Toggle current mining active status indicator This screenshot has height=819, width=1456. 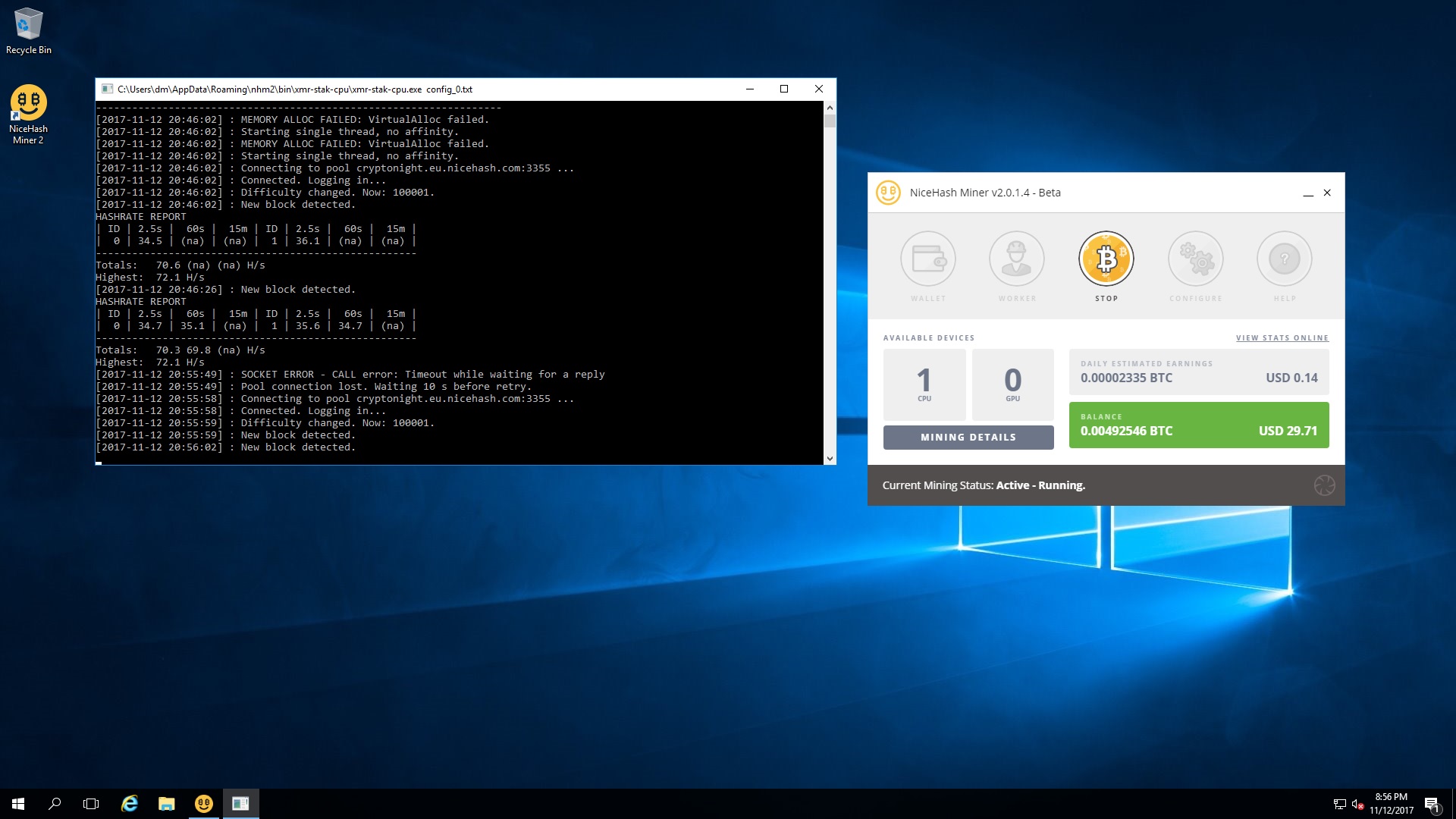pyautogui.click(x=1323, y=485)
